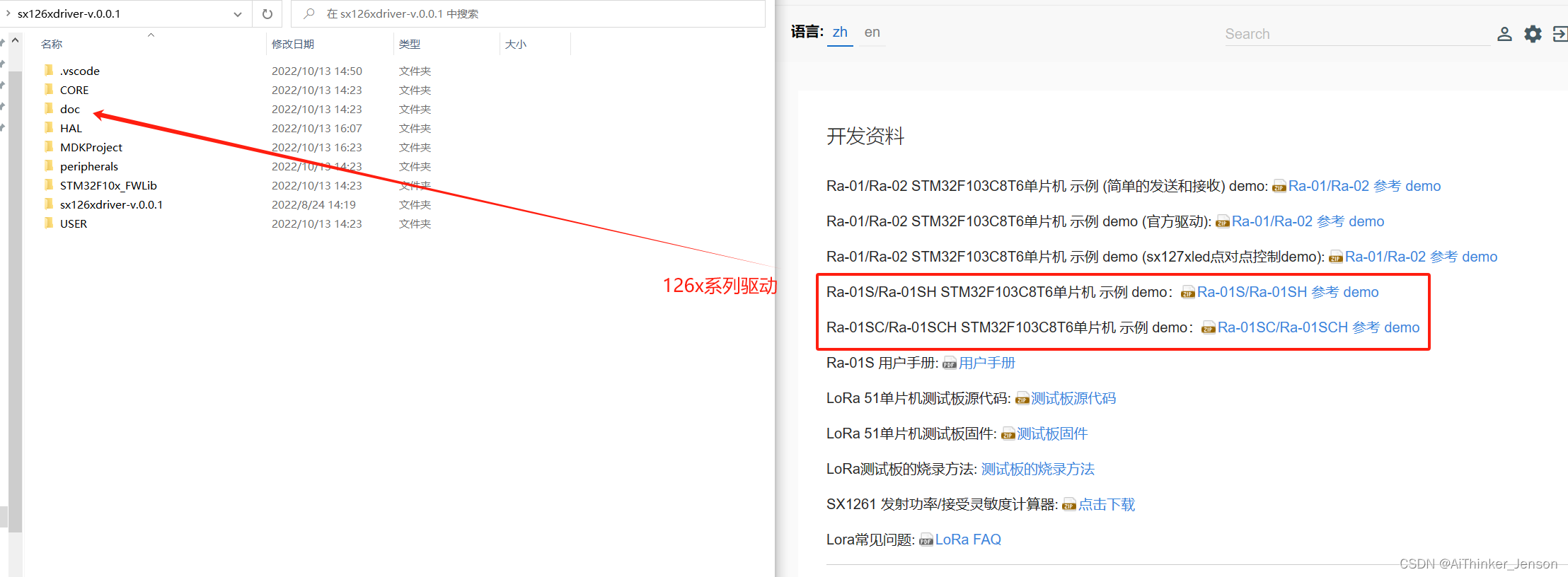The image size is (1568, 577).
Task: Switch language to zh tab
Action: coord(840,32)
